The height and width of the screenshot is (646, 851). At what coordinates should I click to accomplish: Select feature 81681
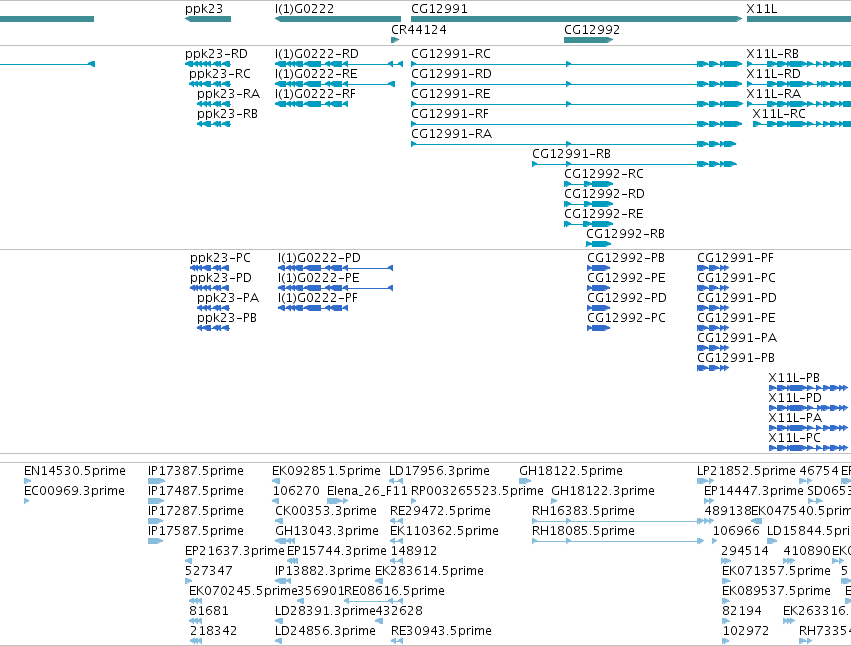[x=208, y=612]
